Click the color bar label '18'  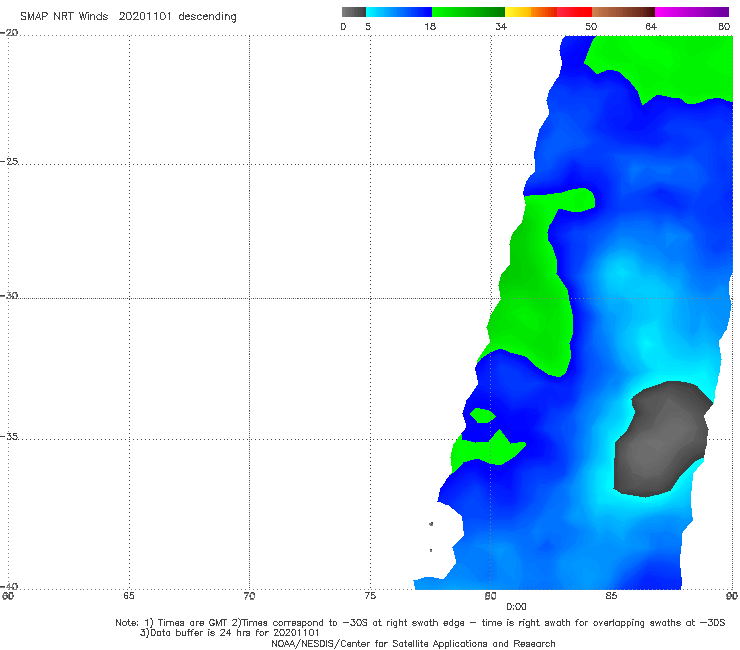click(x=430, y=27)
